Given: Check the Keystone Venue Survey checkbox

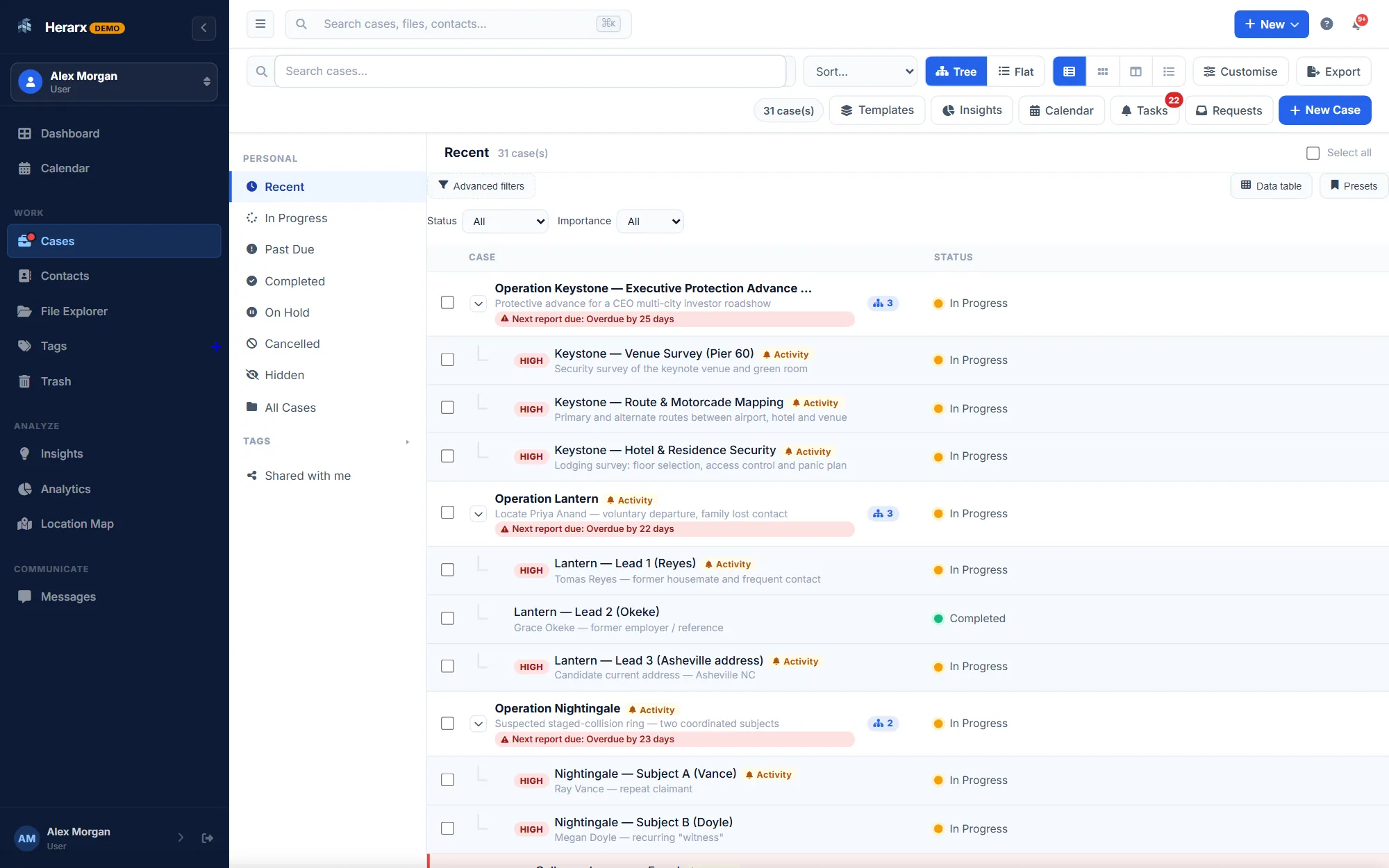Looking at the screenshot, I should [x=448, y=360].
